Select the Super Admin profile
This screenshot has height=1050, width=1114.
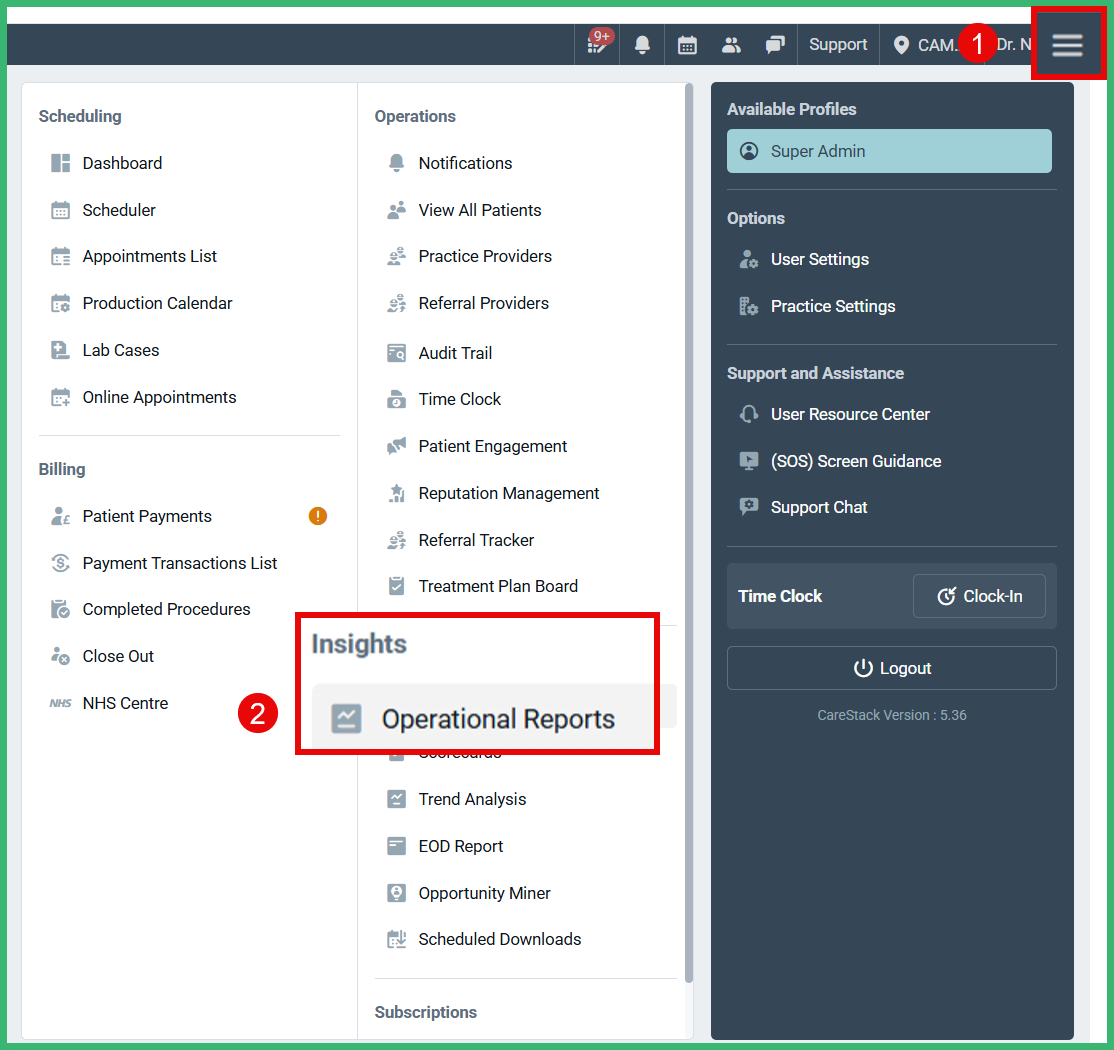889,151
